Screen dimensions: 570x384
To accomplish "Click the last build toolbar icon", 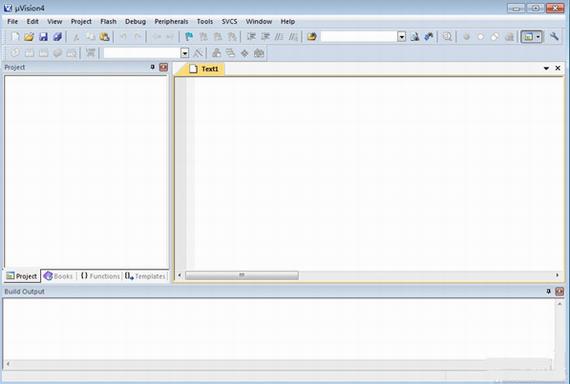I will click(x=259, y=53).
